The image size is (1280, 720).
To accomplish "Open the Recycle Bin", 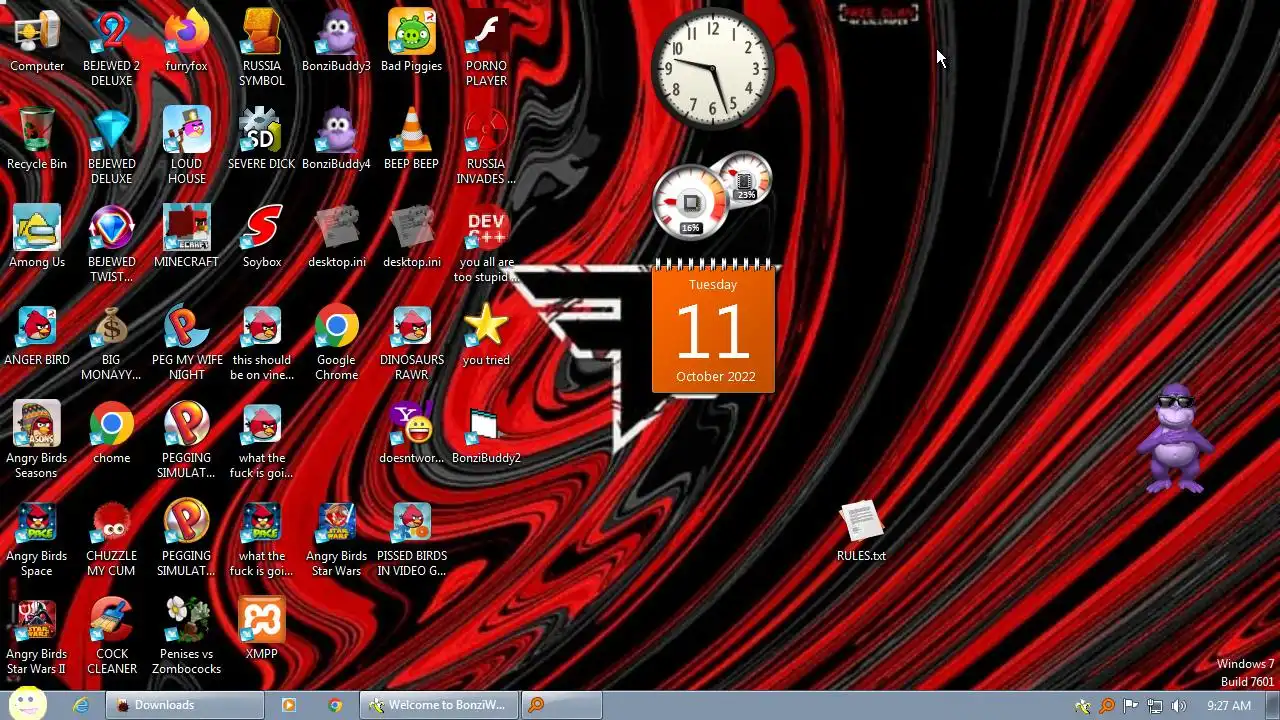I will 37,139.
